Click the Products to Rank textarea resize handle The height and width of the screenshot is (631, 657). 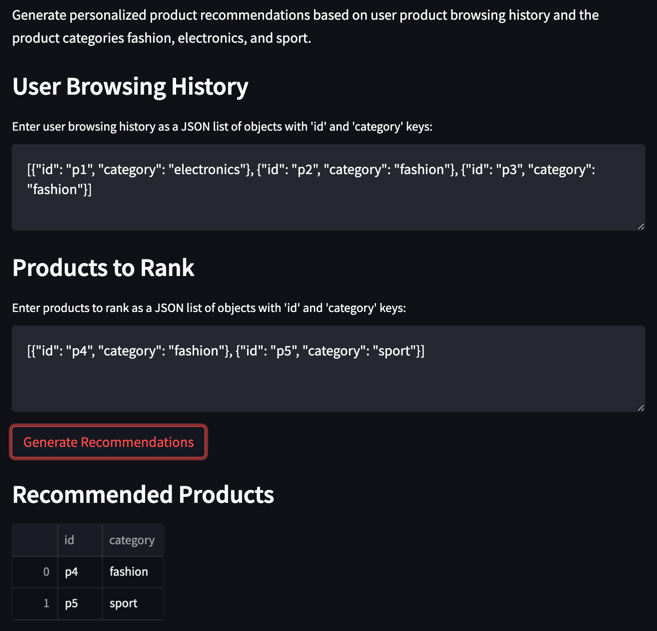(640, 407)
